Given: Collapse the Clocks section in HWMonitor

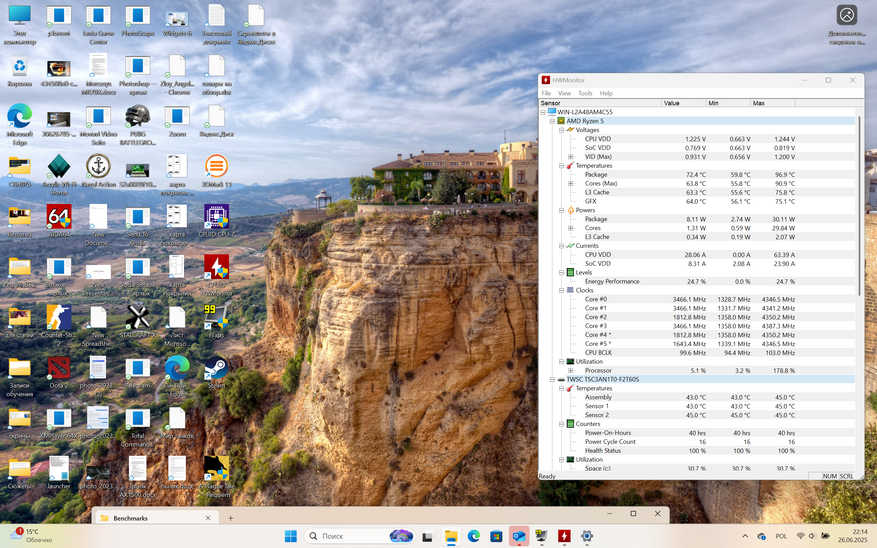Looking at the screenshot, I should (x=561, y=290).
